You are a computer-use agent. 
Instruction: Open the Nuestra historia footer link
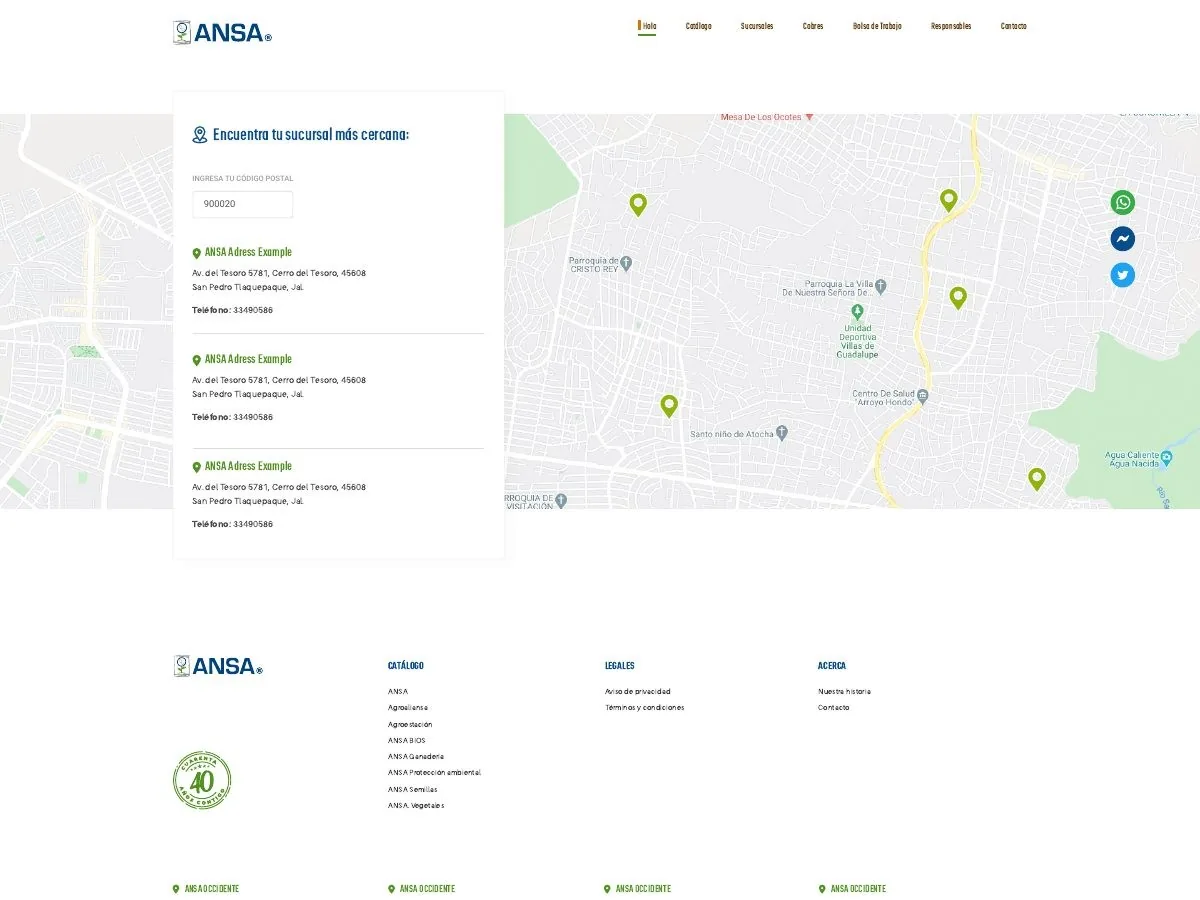pos(845,692)
